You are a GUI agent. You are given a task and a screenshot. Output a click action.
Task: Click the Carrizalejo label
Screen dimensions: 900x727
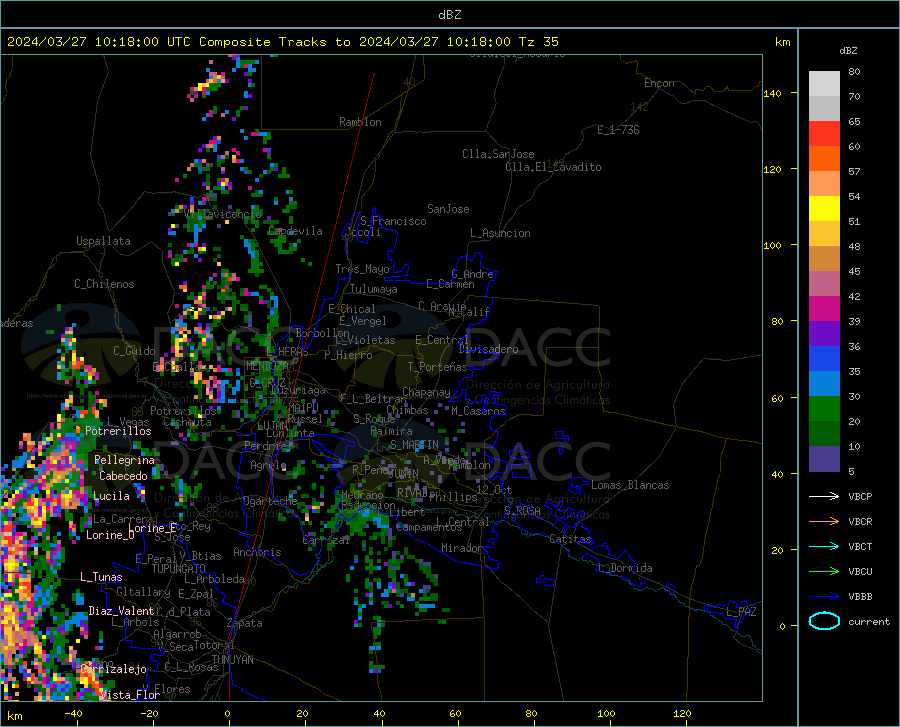114,669
